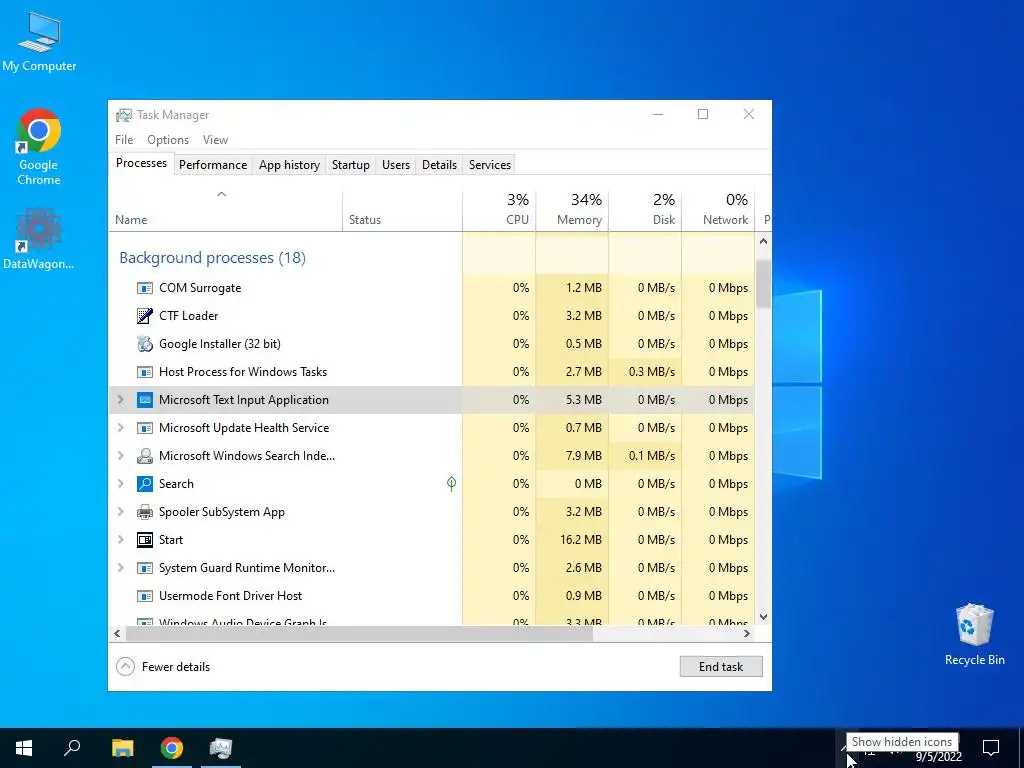
Task: Expand Microsoft Windows Search Indexer row
Action: tap(120, 456)
